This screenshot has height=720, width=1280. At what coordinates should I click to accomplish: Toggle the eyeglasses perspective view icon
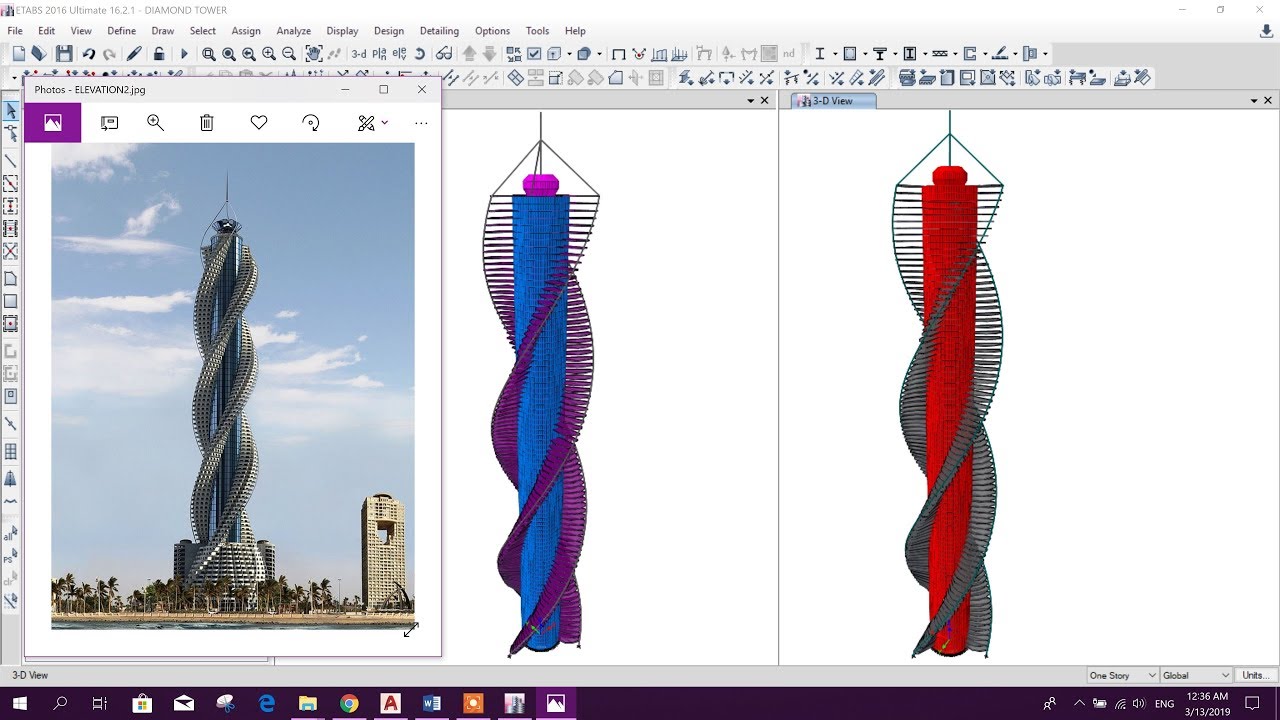pos(443,54)
